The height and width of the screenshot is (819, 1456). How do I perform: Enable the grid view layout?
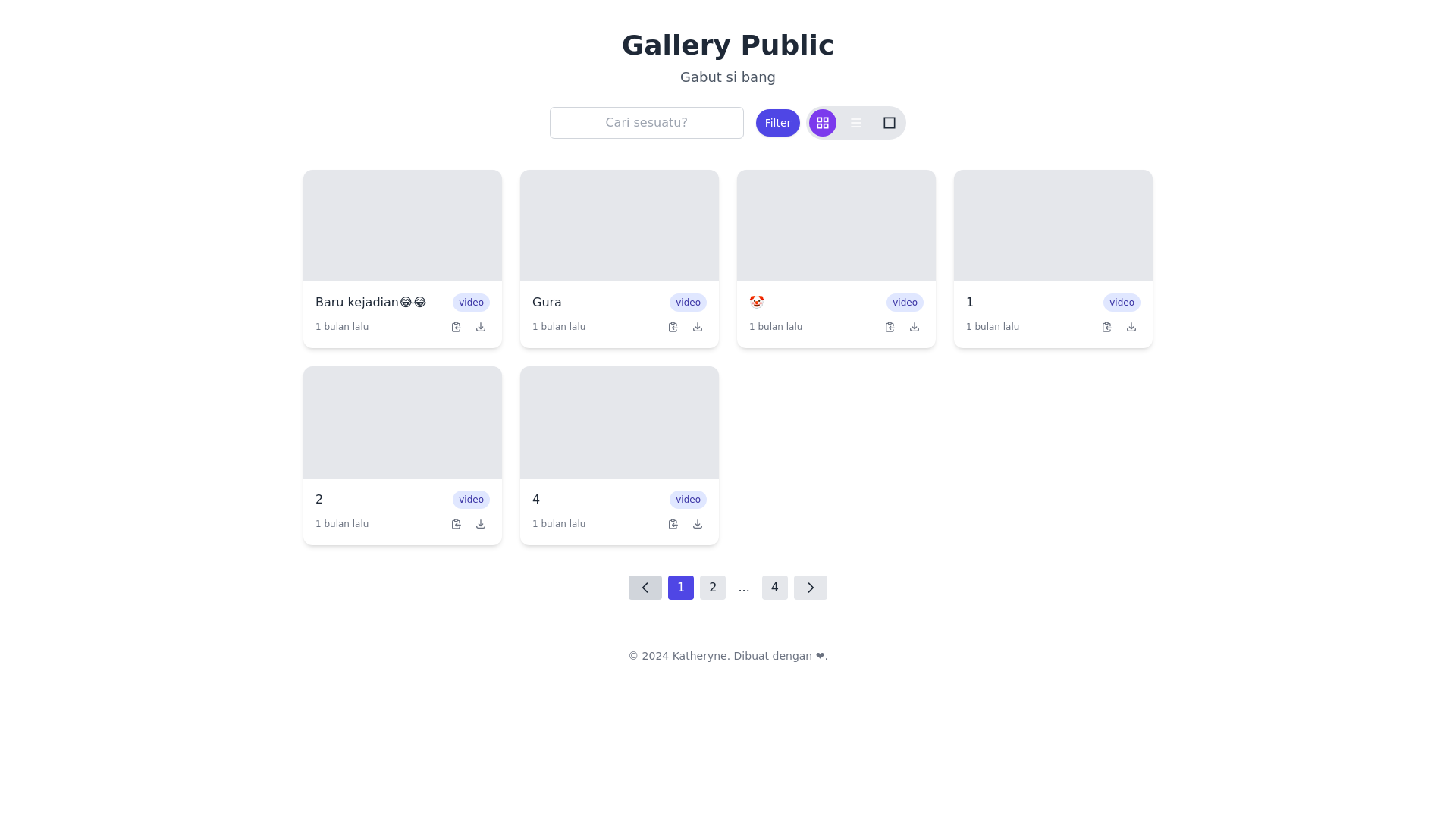click(822, 122)
